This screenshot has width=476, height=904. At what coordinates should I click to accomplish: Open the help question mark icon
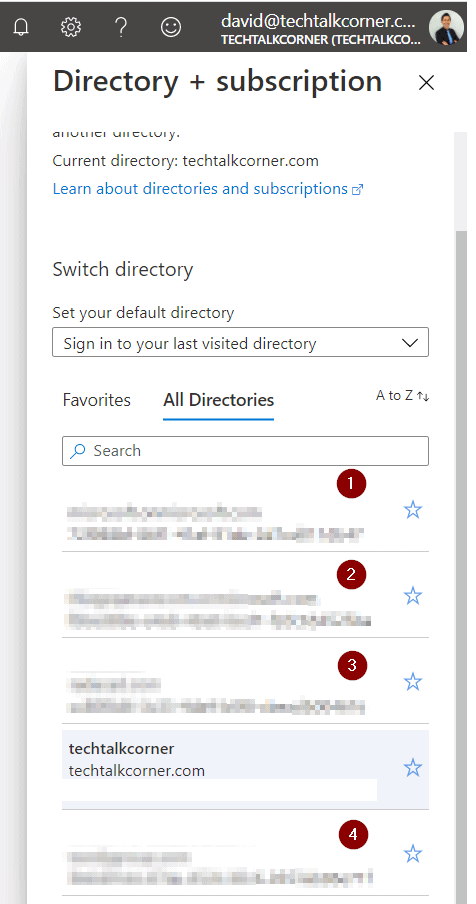point(120,27)
